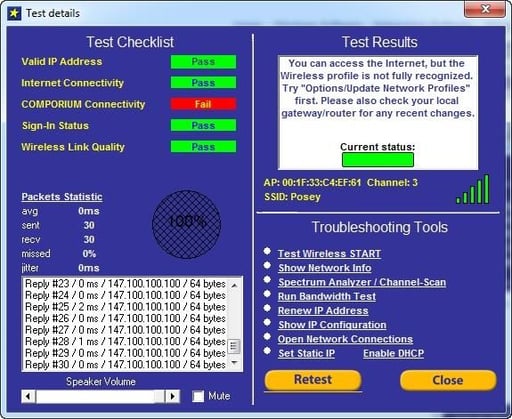The width and height of the screenshot is (512, 419).
Task: Click the AP: 00:1F:33:C4:EF:61 text
Action: tap(312, 182)
